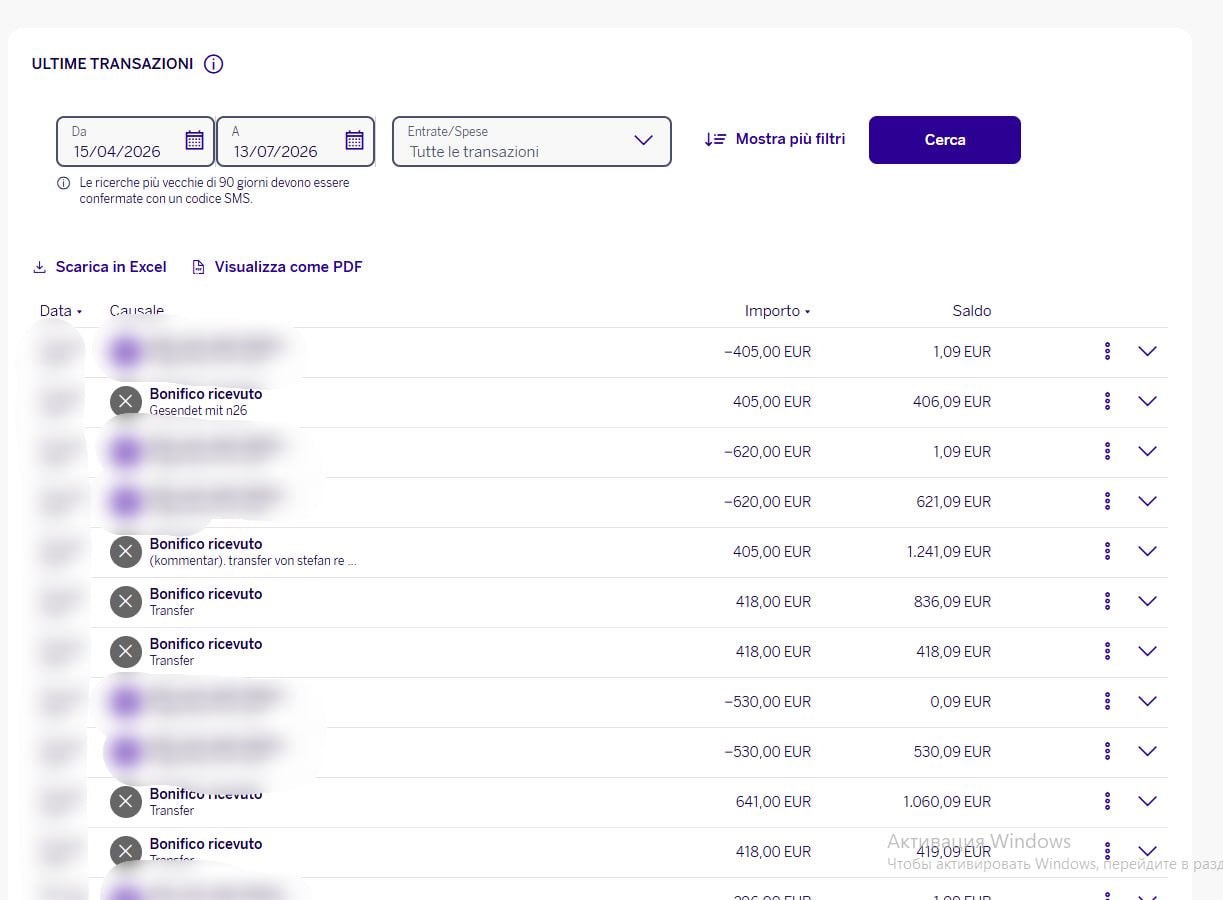Open three-dot menu for 1.241,09 EUR row
Viewport: 1223px width, 900px height.
pos(1107,551)
